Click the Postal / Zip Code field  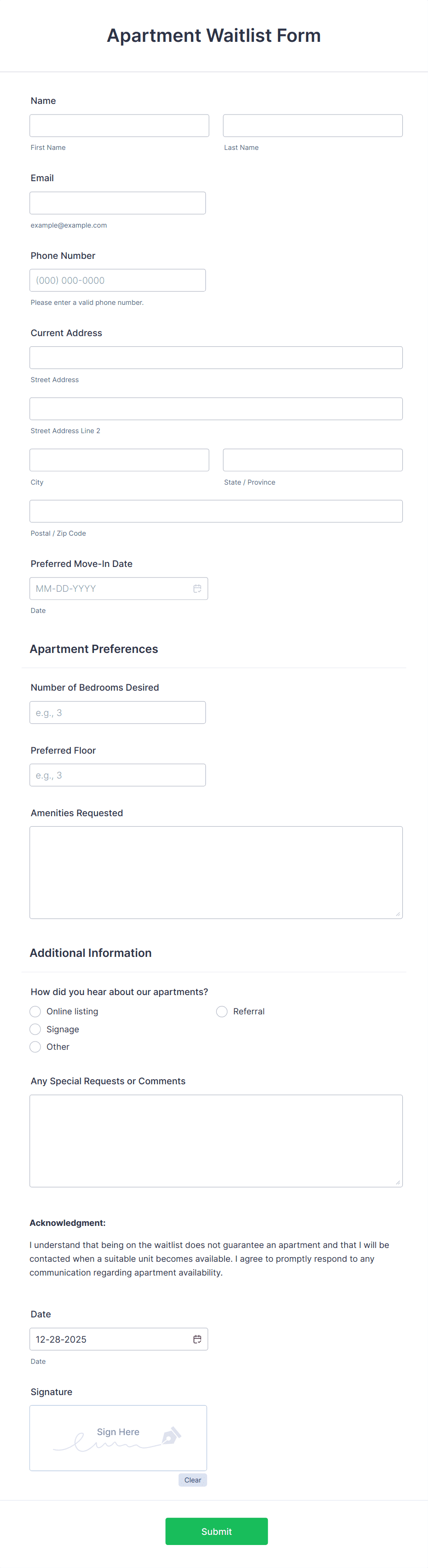[215, 511]
